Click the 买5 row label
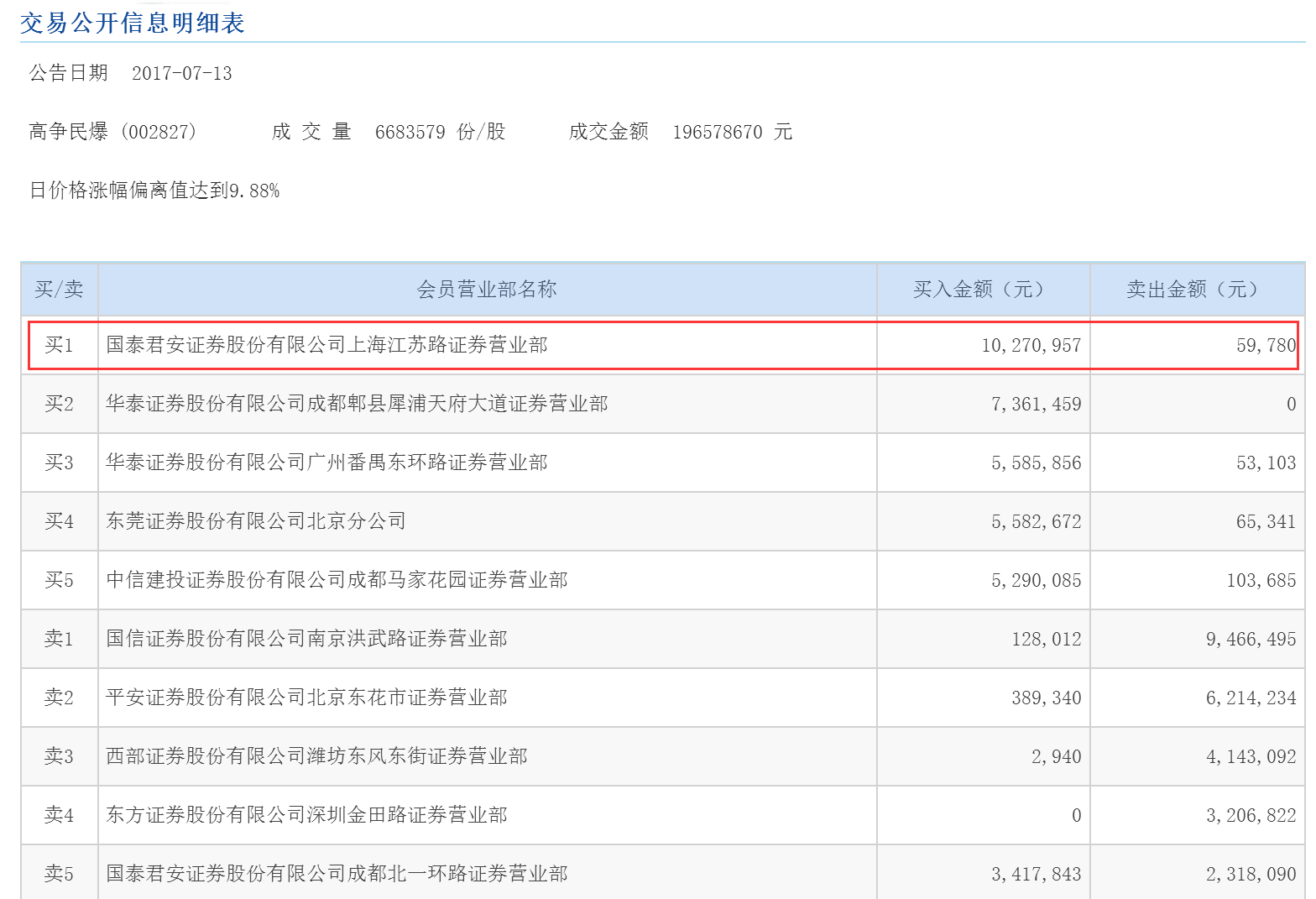The width and height of the screenshot is (1316, 899). pyautogui.click(x=60, y=580)
